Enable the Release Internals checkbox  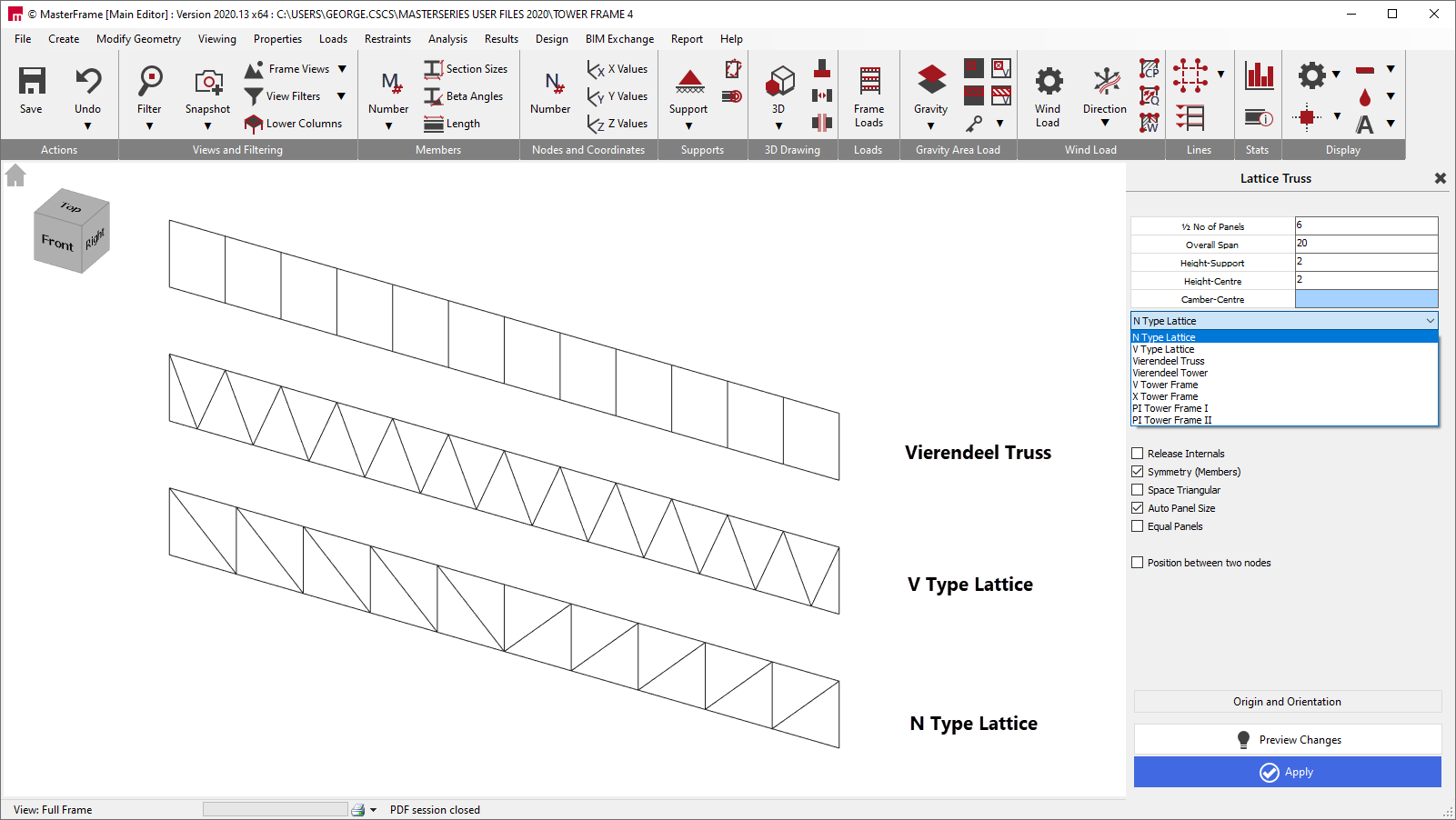1137,453
